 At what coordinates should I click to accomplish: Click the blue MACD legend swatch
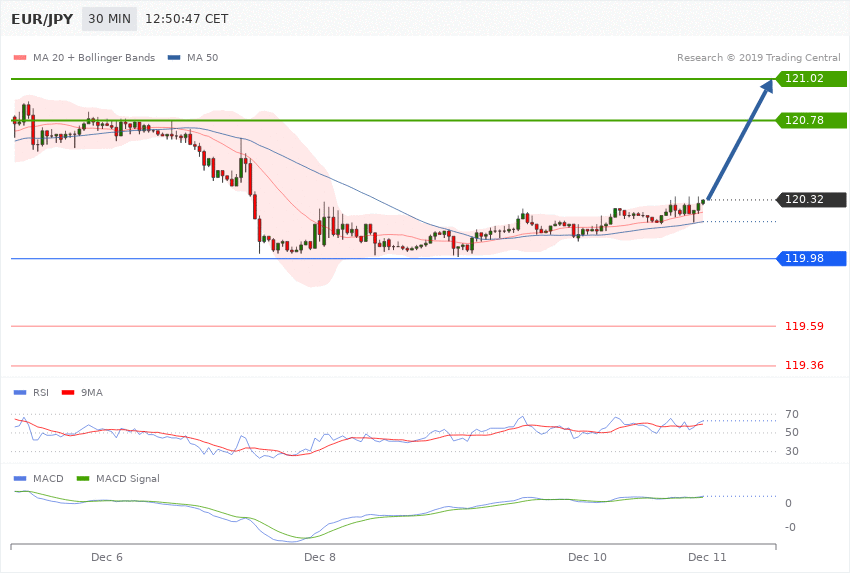[20, 478]
